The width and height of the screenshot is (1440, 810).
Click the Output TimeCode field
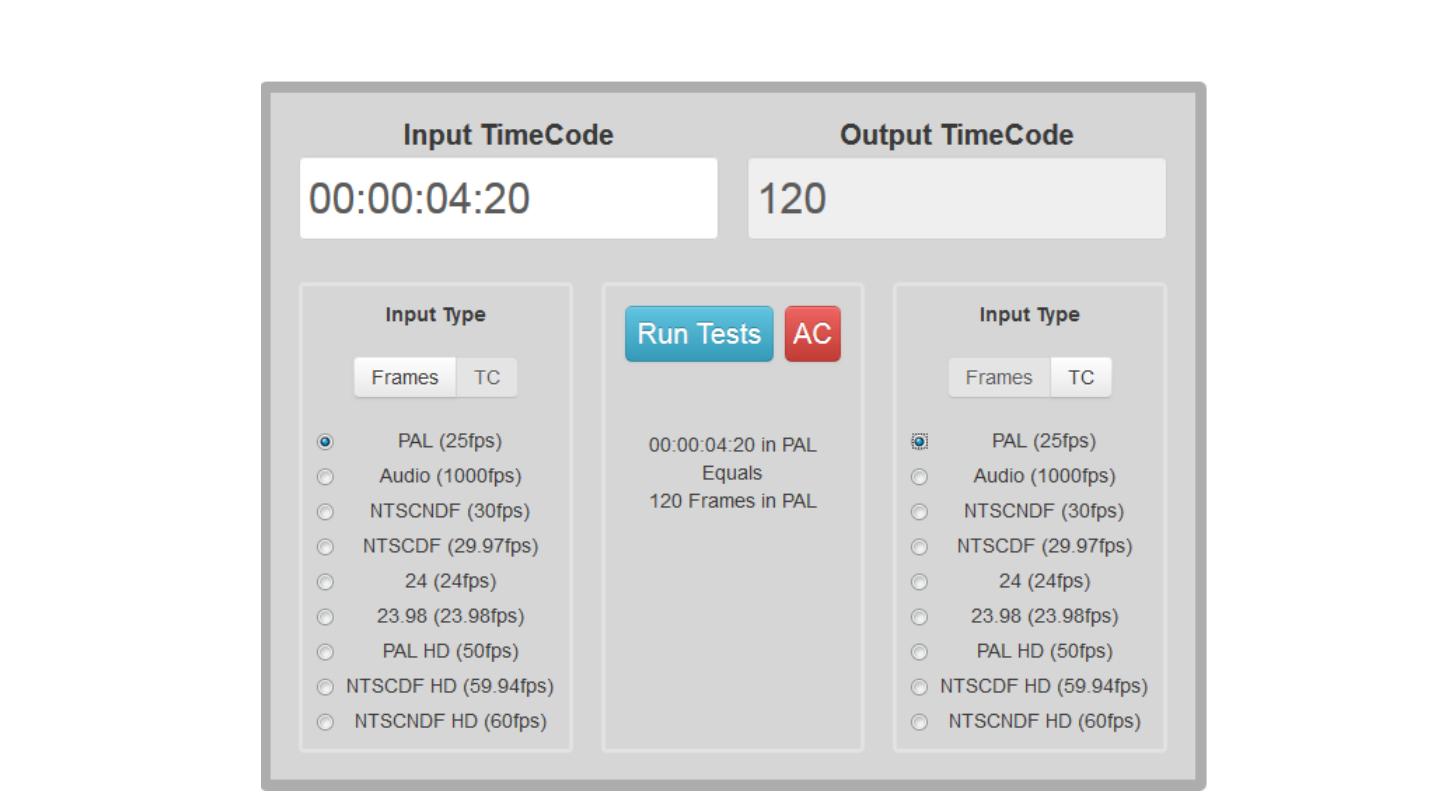(x=956, y=198)
